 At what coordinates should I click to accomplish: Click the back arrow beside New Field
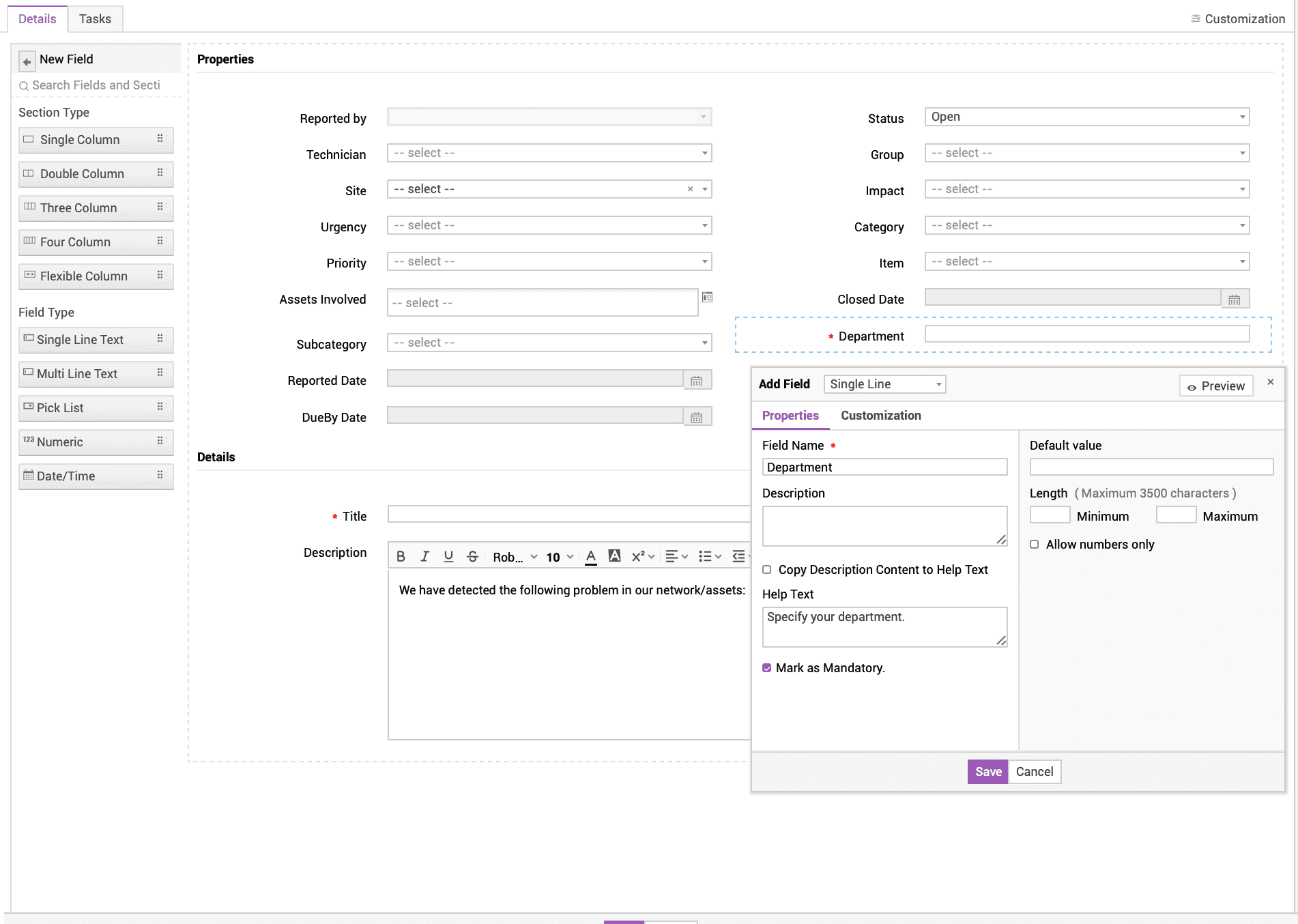pos(27,61)
